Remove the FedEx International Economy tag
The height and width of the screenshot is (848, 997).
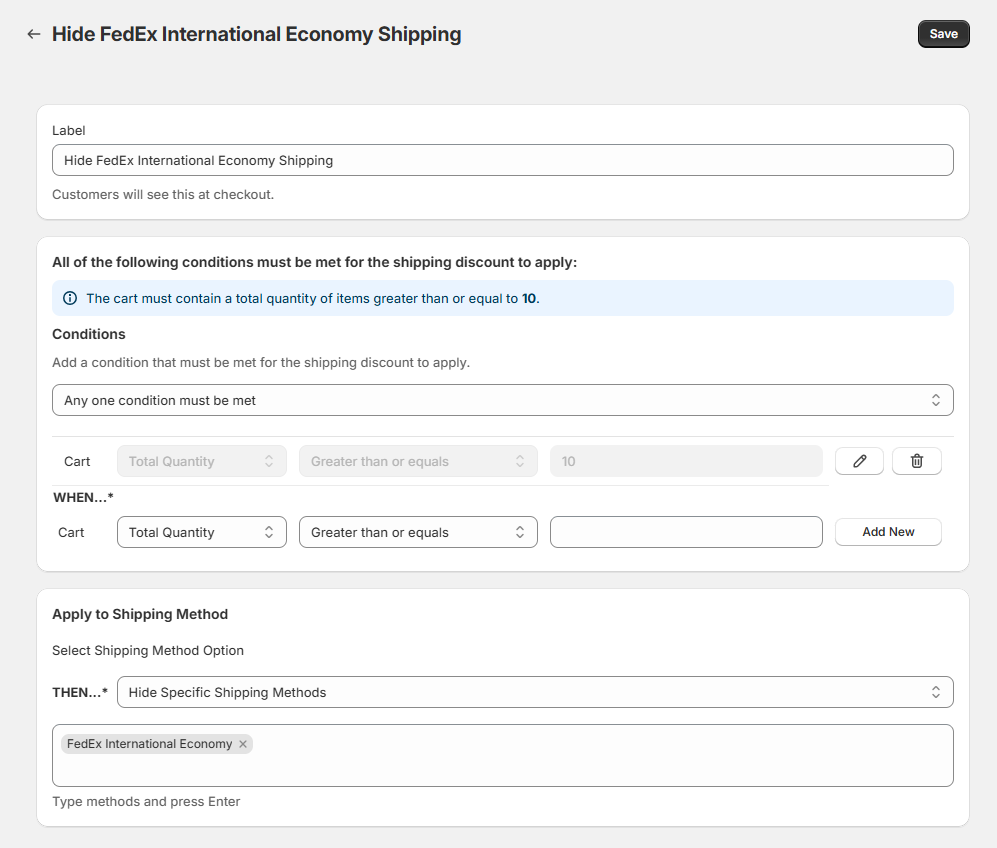(x=243, y=744)
